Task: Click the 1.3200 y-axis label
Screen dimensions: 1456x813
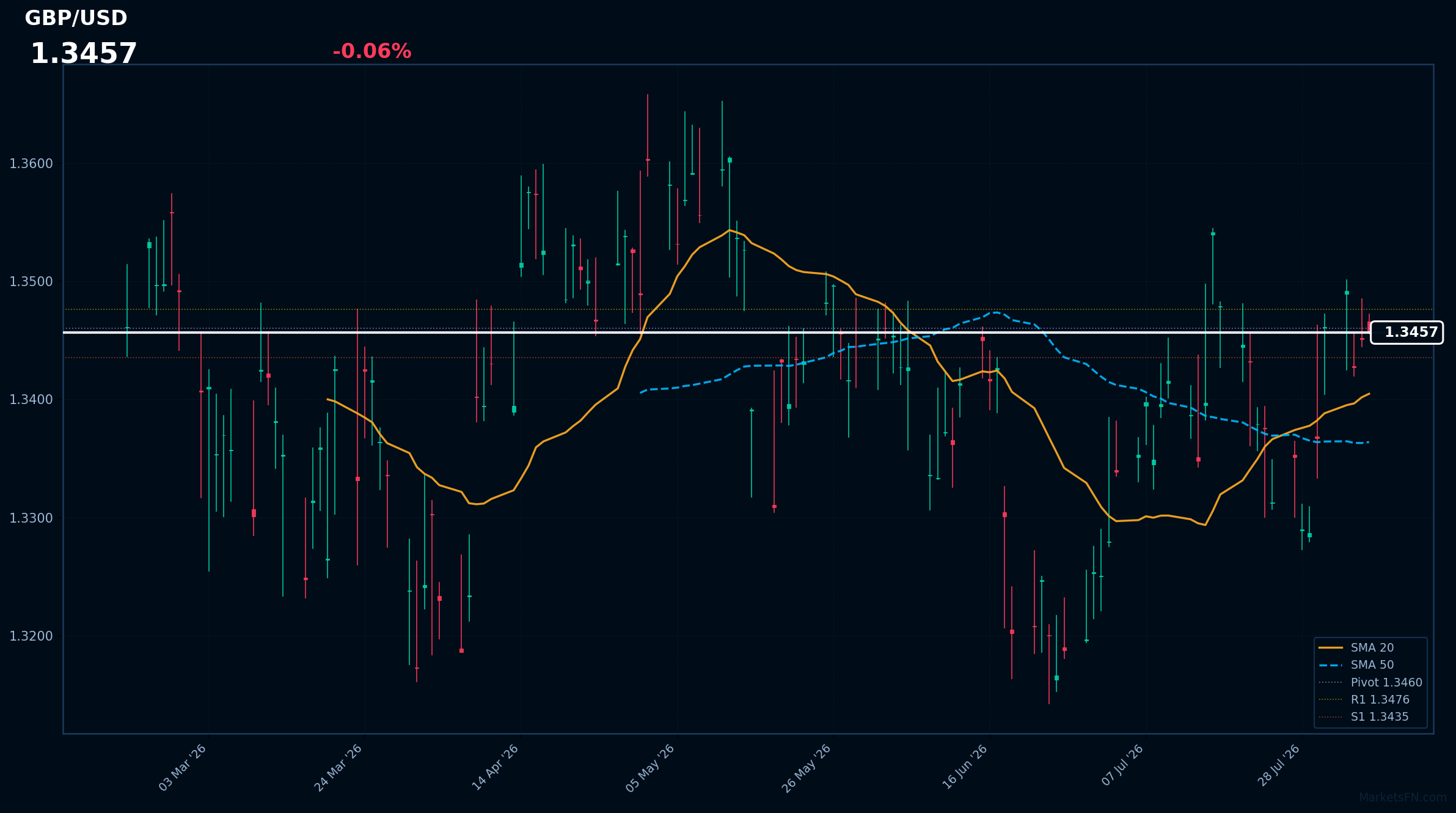Action: (31, 636)
